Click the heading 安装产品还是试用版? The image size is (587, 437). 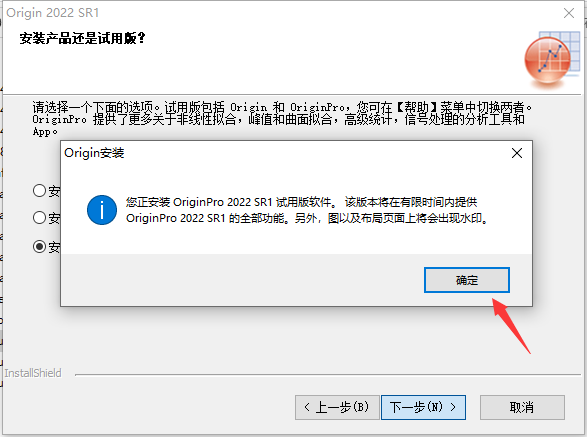(x=82, y=38)
